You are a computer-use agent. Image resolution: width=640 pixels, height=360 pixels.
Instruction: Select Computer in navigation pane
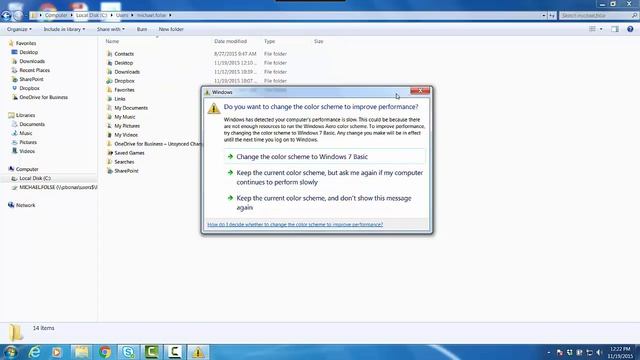point(27,169)
